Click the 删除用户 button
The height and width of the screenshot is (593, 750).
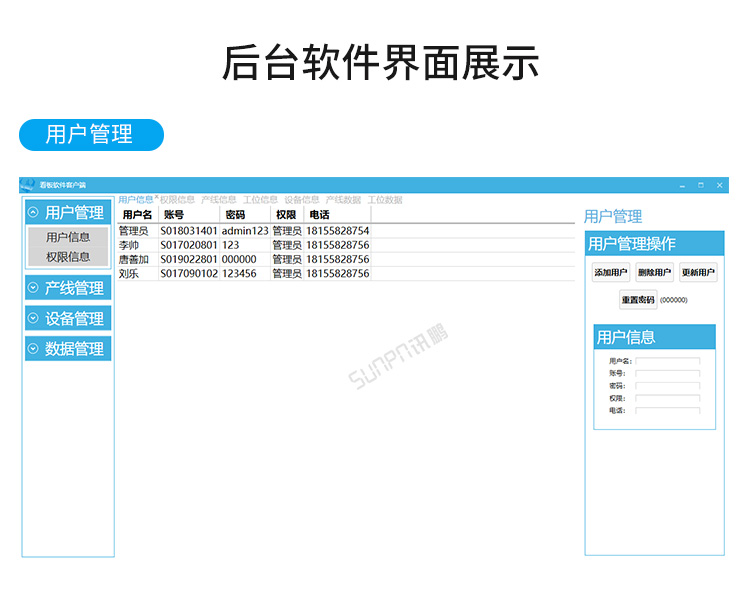click(654, 272)
